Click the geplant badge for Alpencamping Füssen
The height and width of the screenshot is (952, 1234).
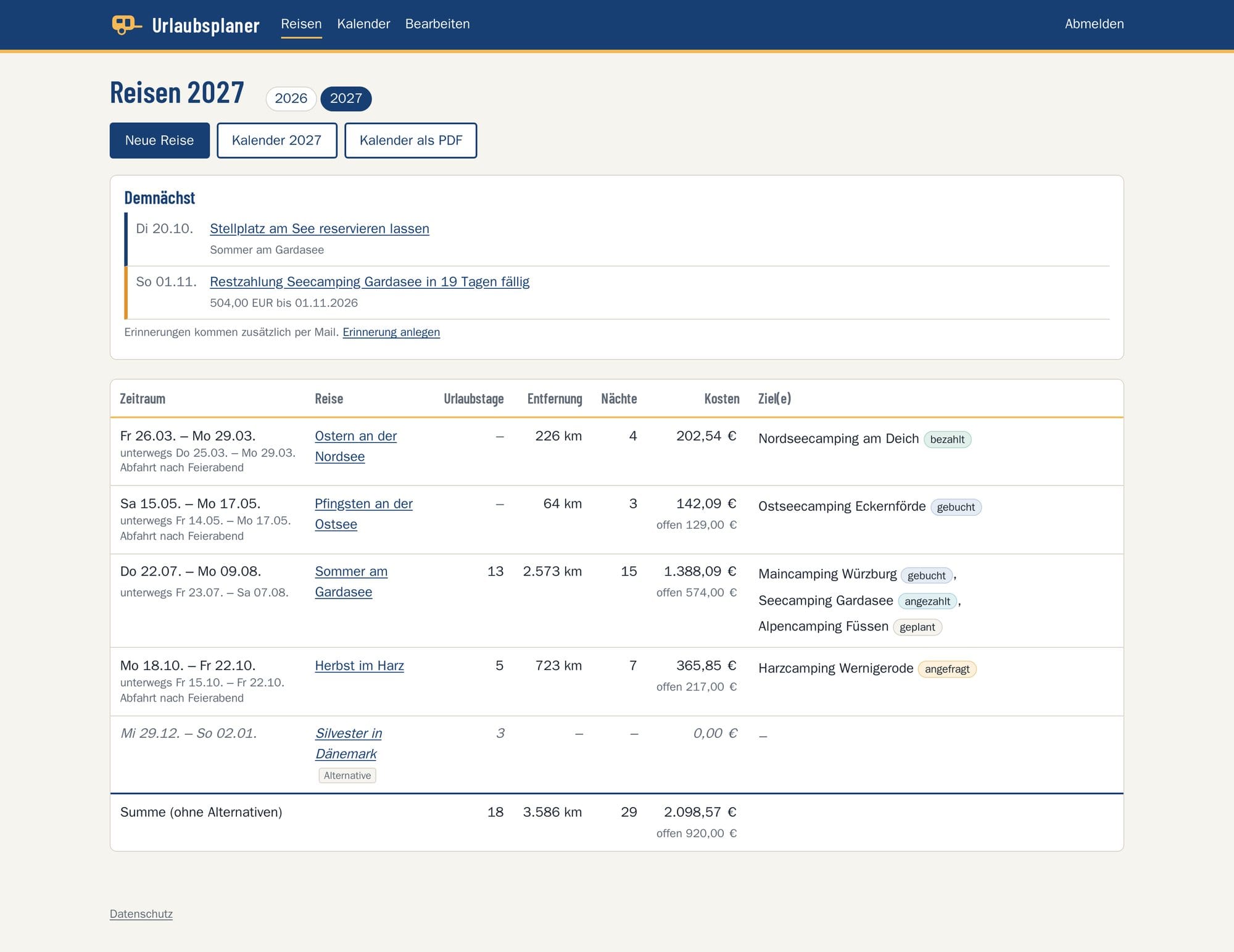pyautogui.click(x=917, y=627)
